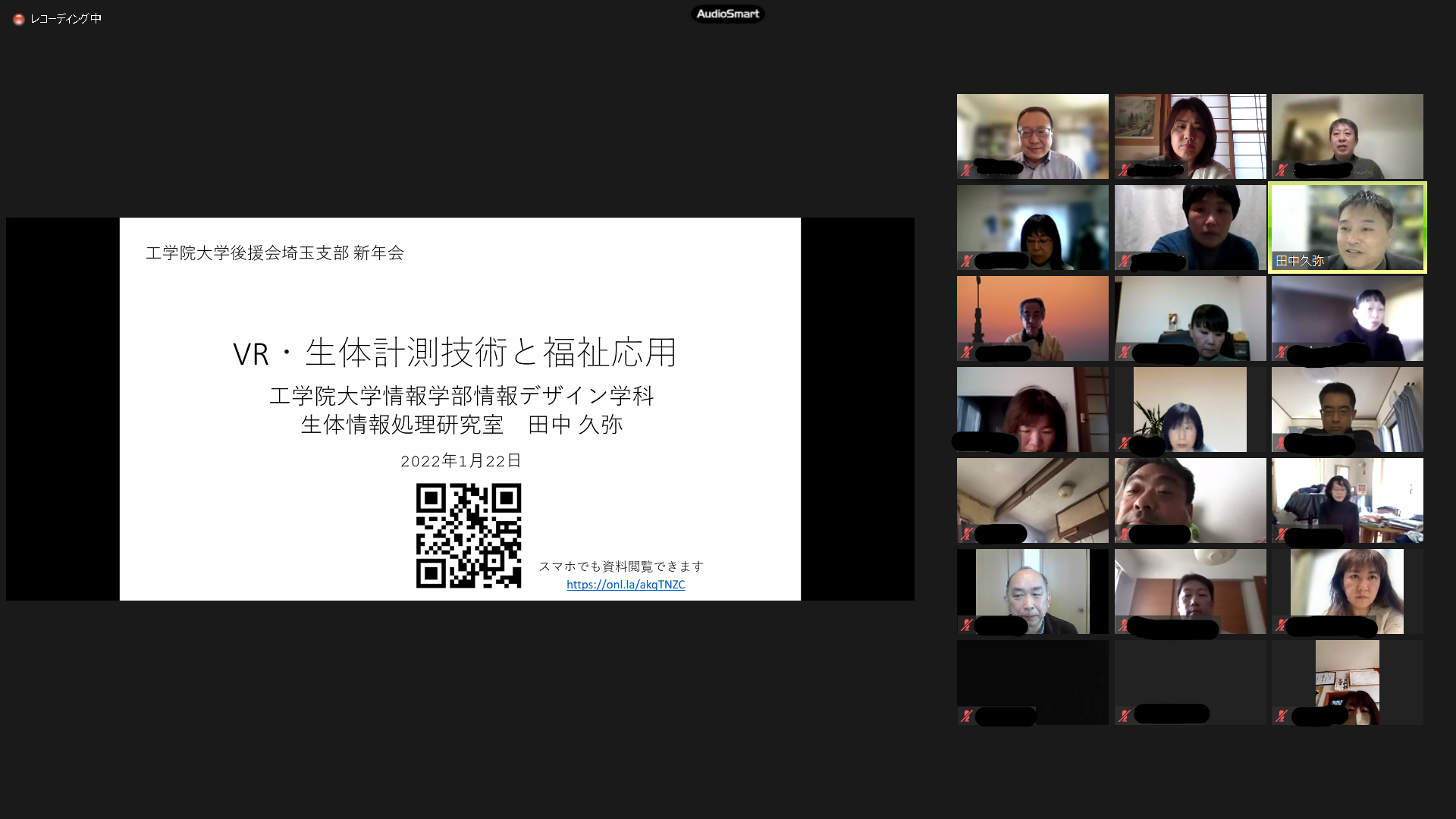This screenshot has width=1456, height=819.
Task: Click the スマホでも資料閲覧できます caption
Action: click(621, 566)
